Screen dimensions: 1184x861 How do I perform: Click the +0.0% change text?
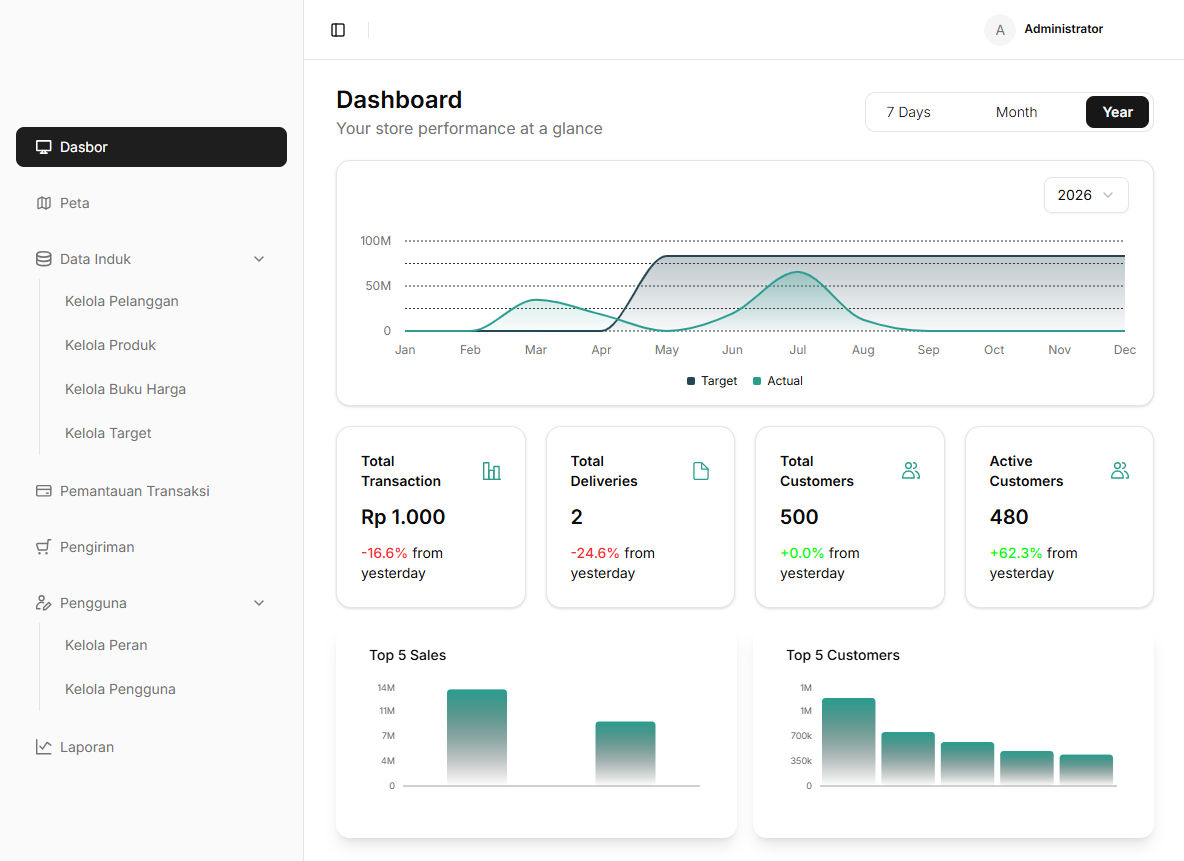(802, 553)
